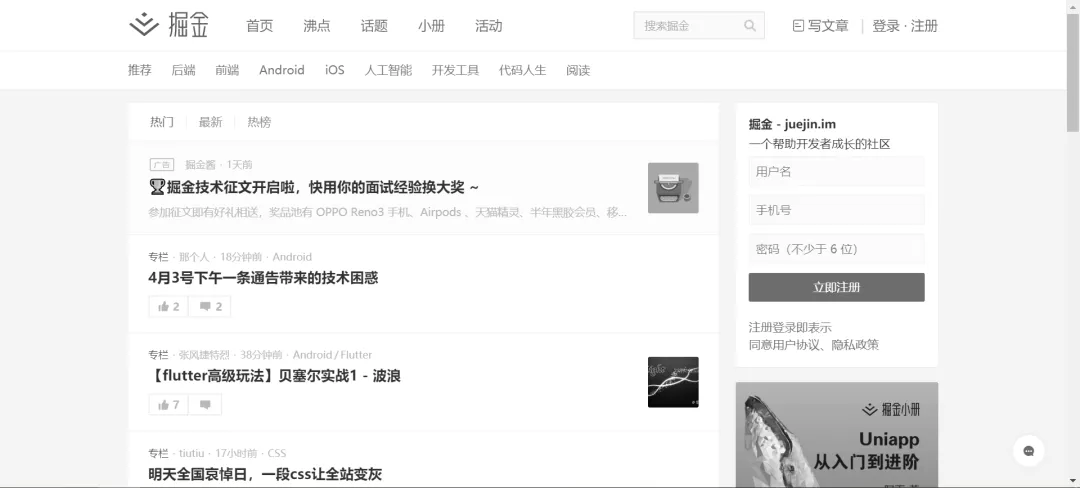The width and height of the screenshot is (1080, 488).
Task: Select the iOS category
Action: 335,70
